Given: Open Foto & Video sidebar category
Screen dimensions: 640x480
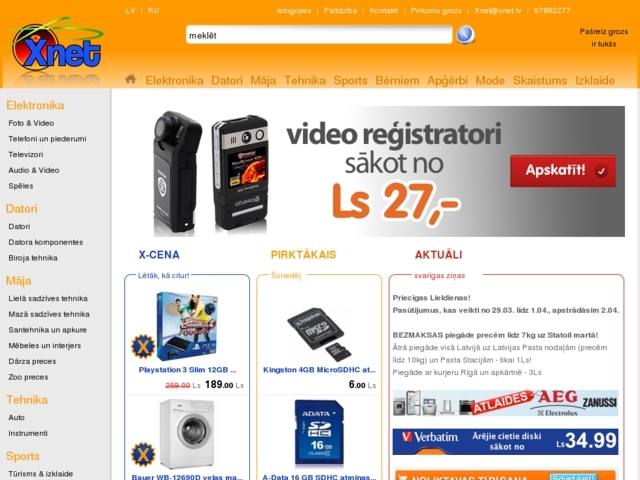Looking at the screenshot, I should 31,123.
